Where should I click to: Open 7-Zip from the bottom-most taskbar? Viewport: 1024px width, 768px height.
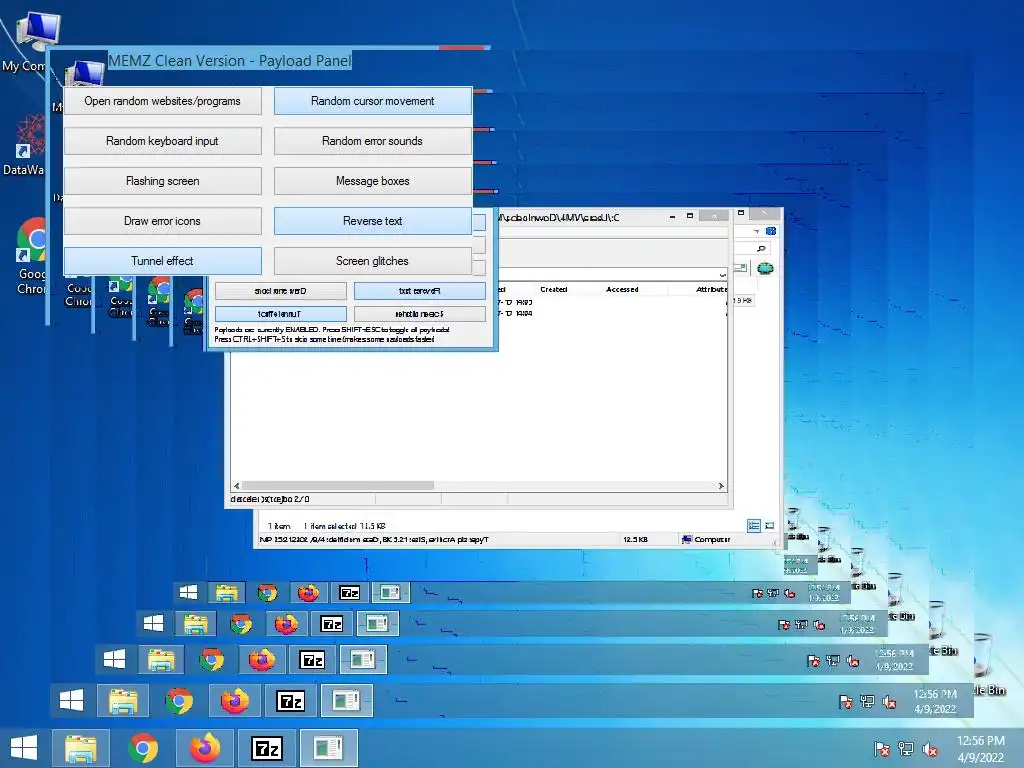click(x=266, y=748)
